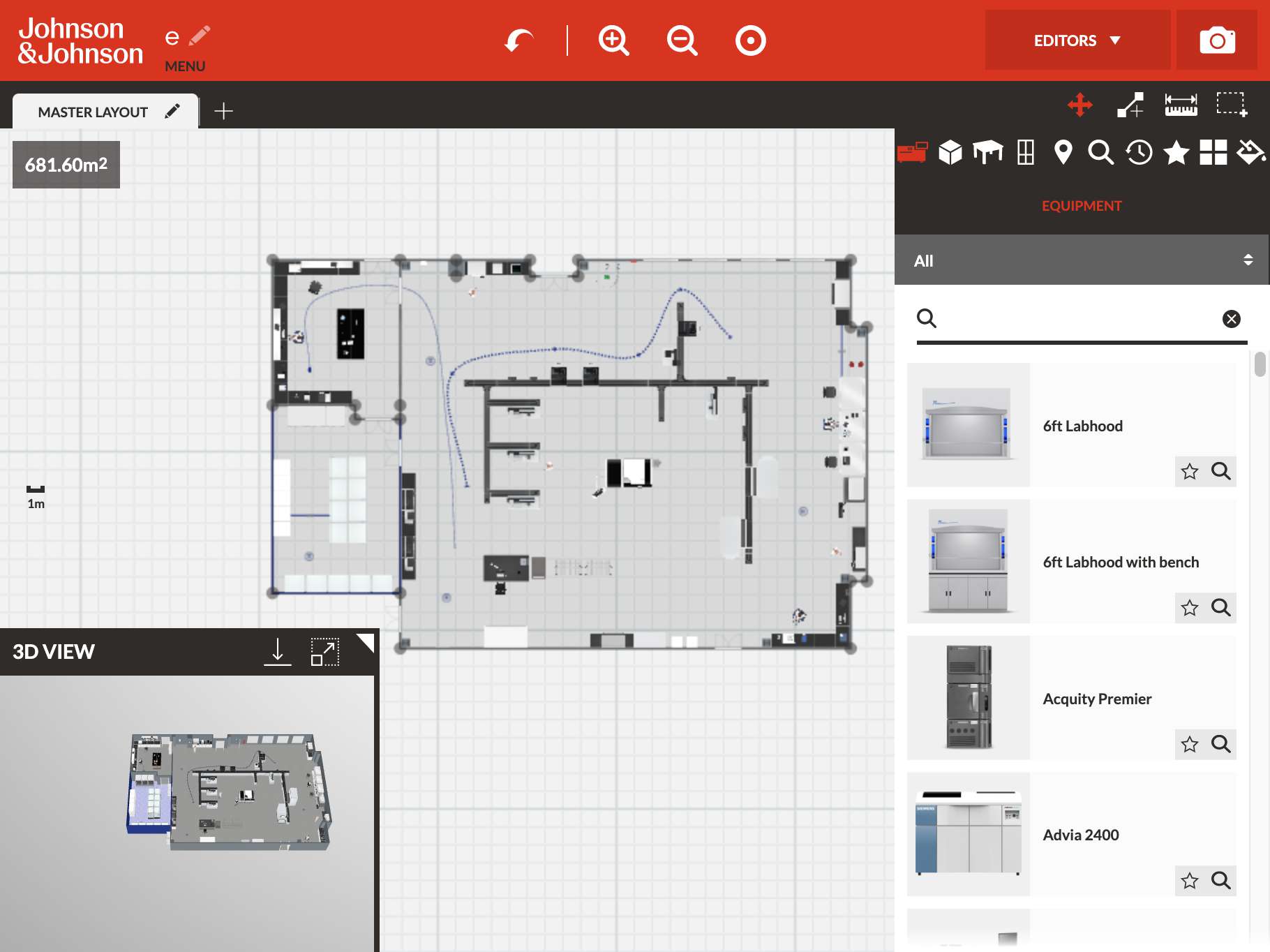Select the Acquity Premier thumbnail
This screenshot has height=952, width=1270.
[969, 698]
